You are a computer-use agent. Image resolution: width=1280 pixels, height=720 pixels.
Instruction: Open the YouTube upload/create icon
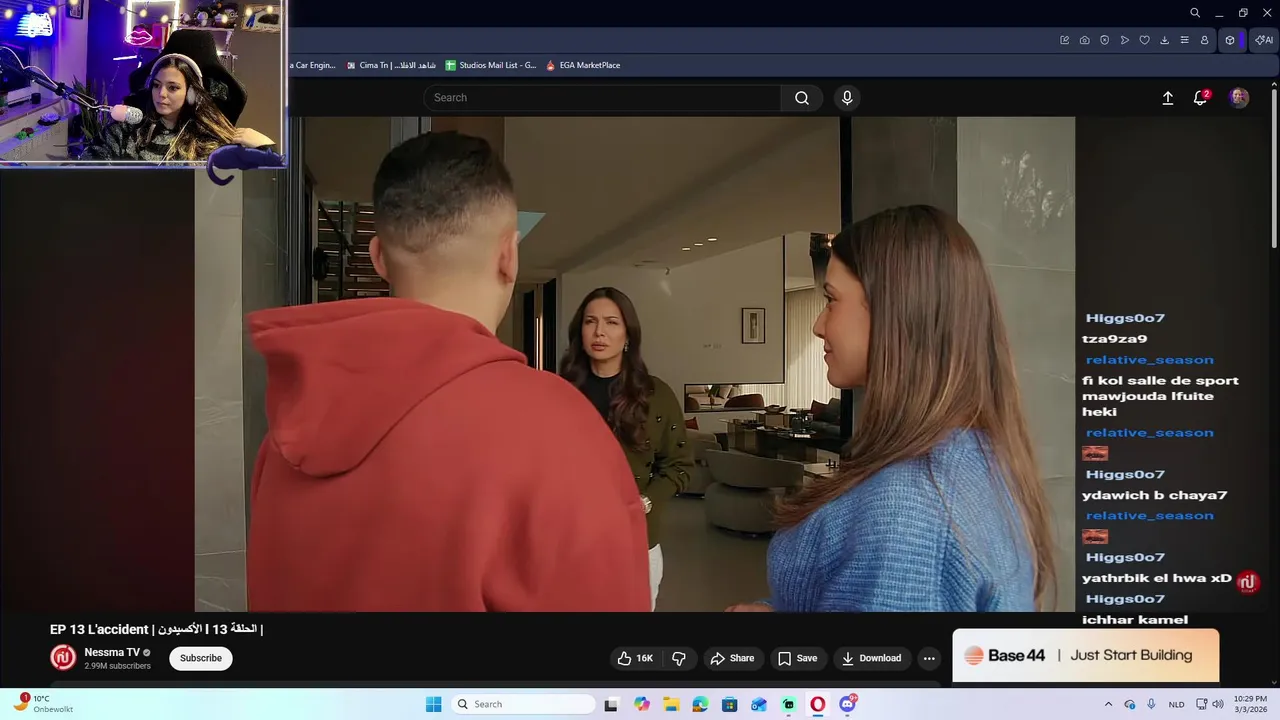(1167, 98)
